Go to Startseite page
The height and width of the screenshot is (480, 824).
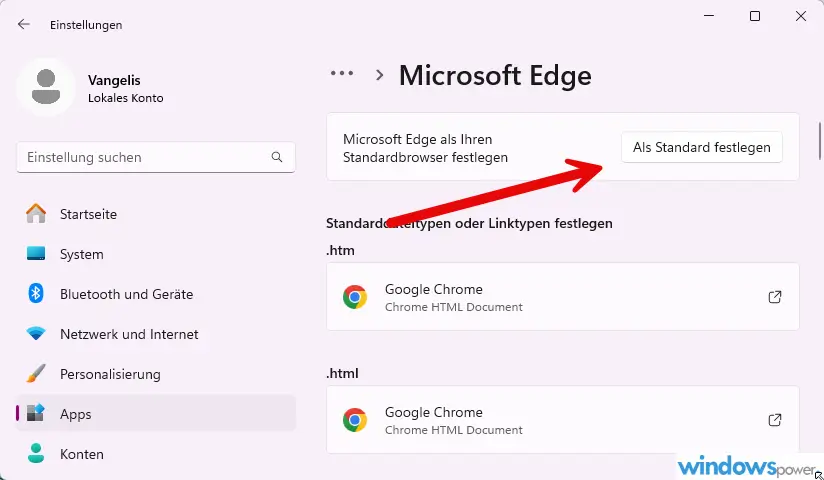coord(156,214)
